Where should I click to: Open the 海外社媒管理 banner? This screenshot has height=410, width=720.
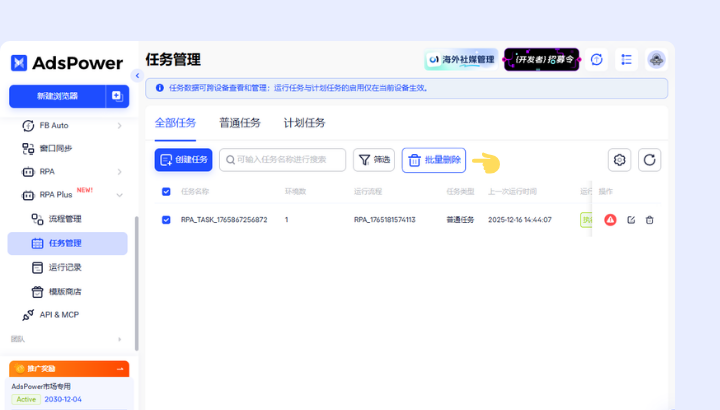click(x=461, y=59)
